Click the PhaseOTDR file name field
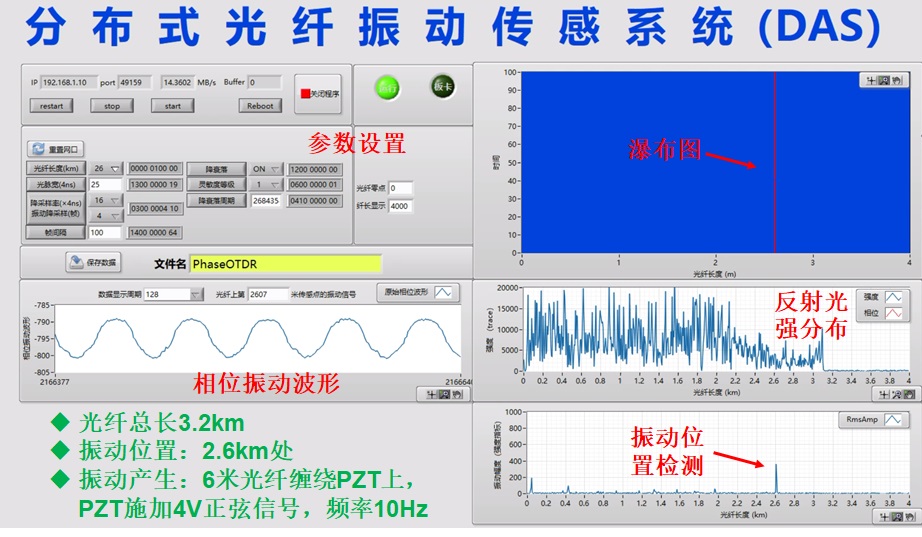 285,264
